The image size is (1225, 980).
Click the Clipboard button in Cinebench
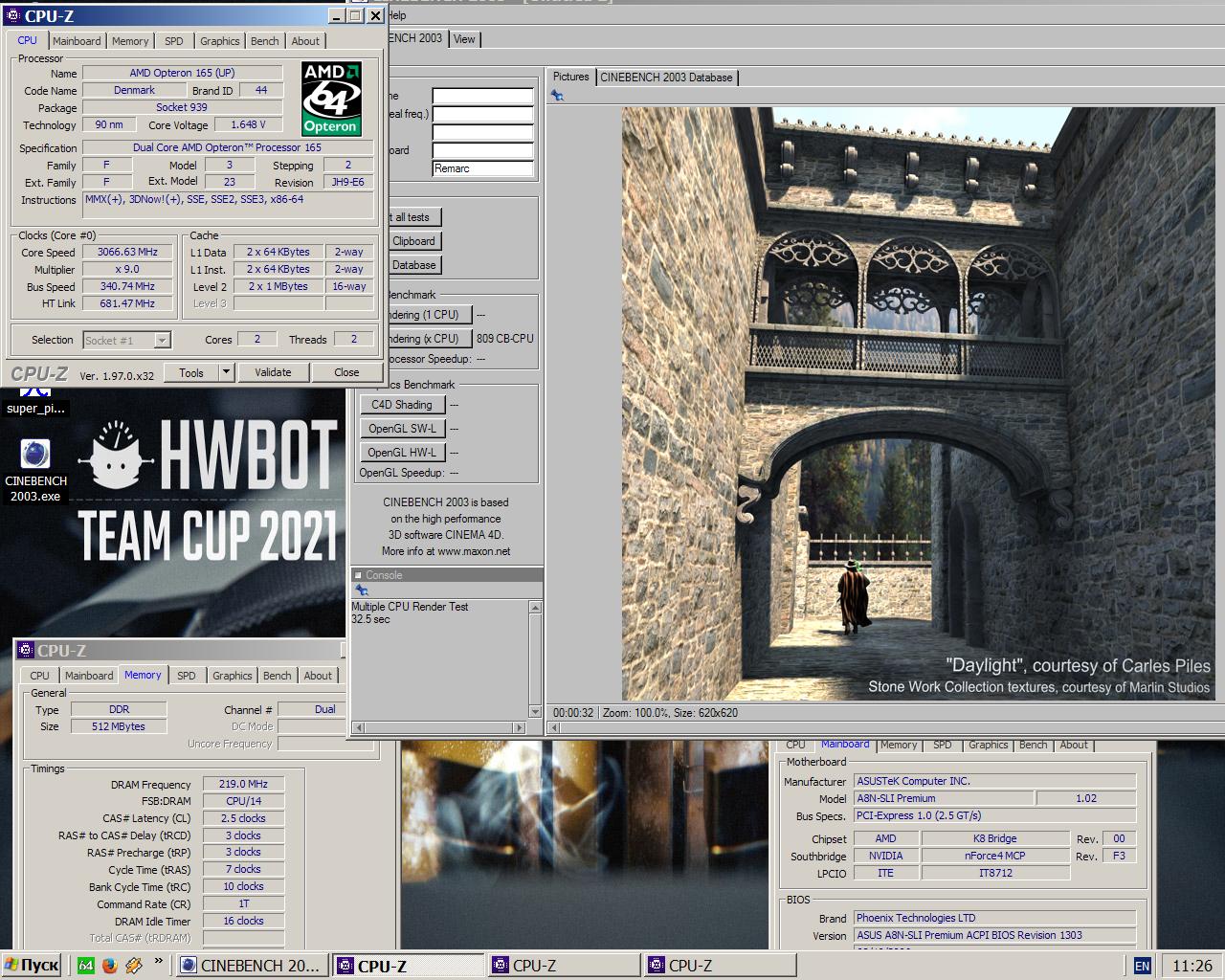pos(413,241)
